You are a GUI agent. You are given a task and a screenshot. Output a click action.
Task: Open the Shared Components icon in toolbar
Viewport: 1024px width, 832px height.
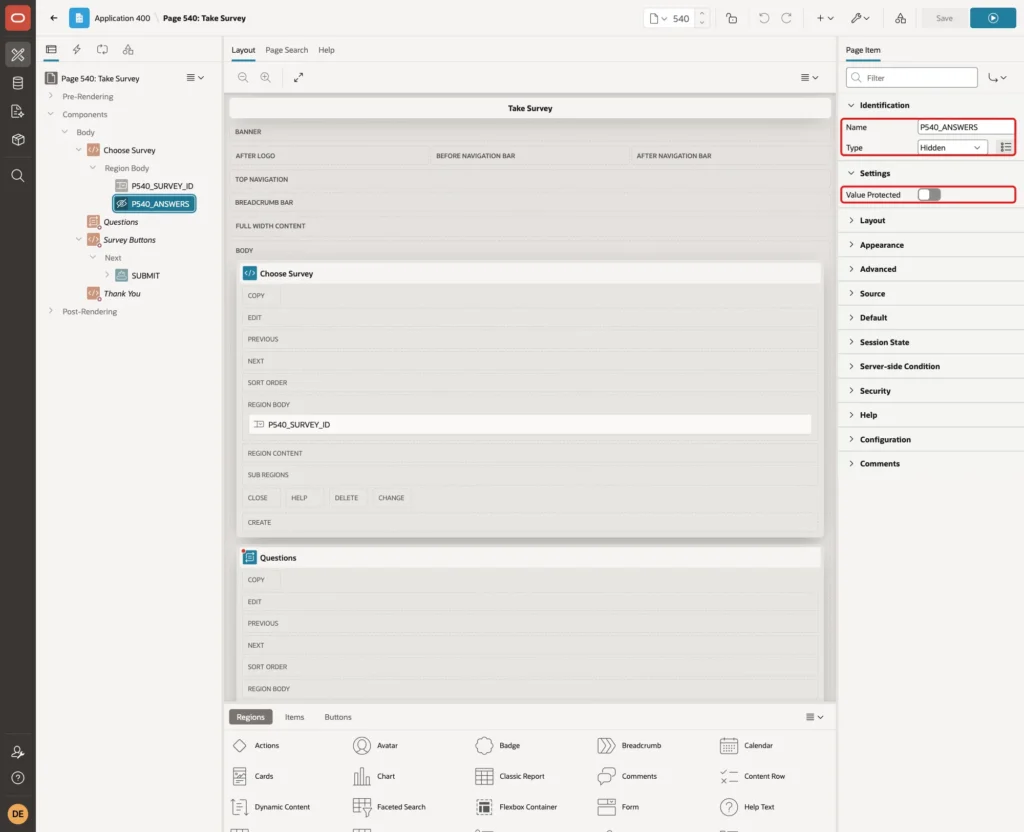click(900, 18)
